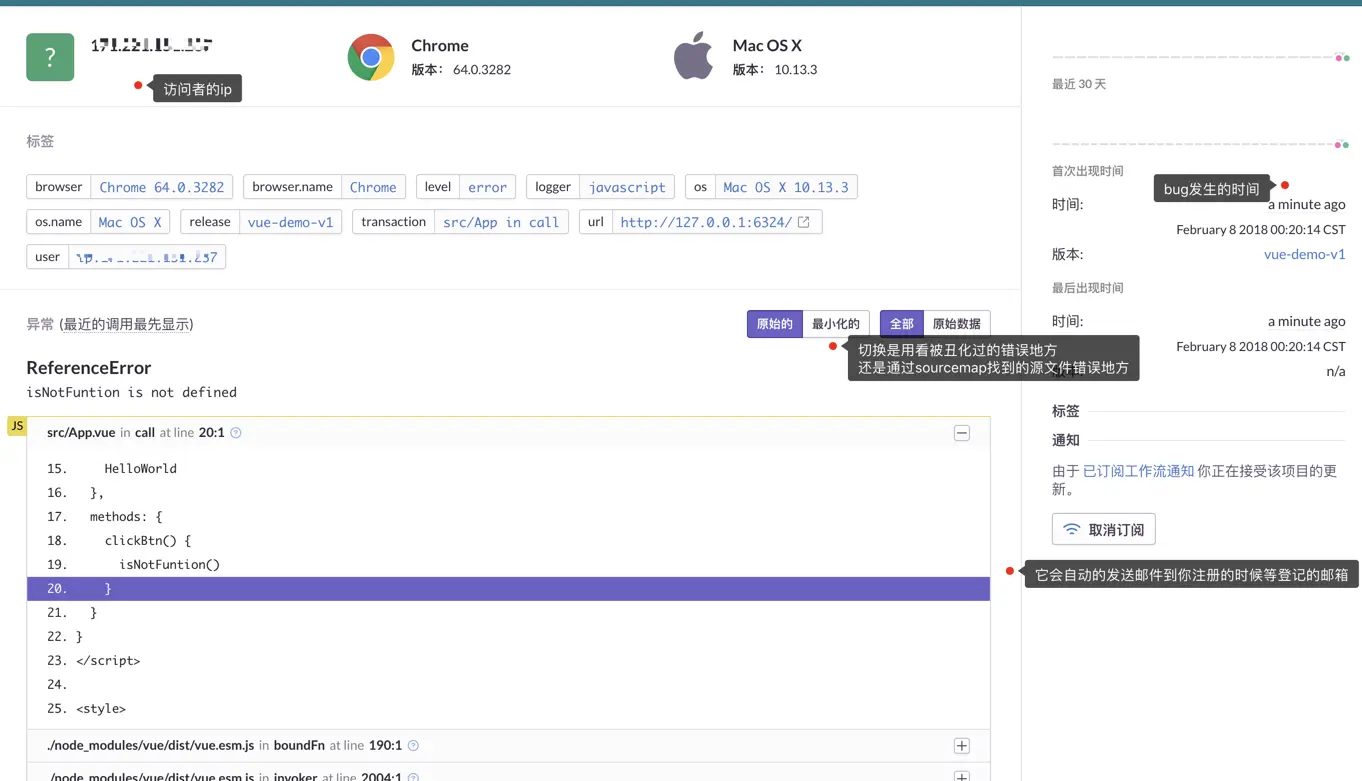Viewport: 1362px width, 781px height.
Task: Click code line 25 with <style>
Action: (508, 709)
